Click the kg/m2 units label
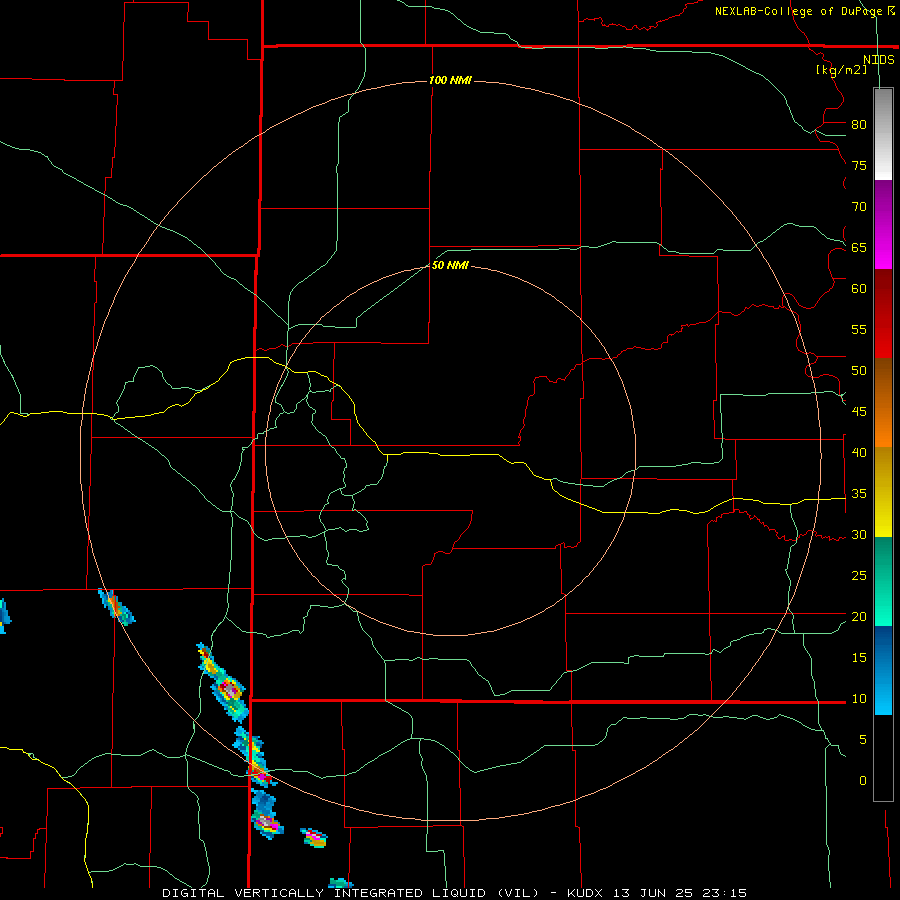 [x=841, y=70]
